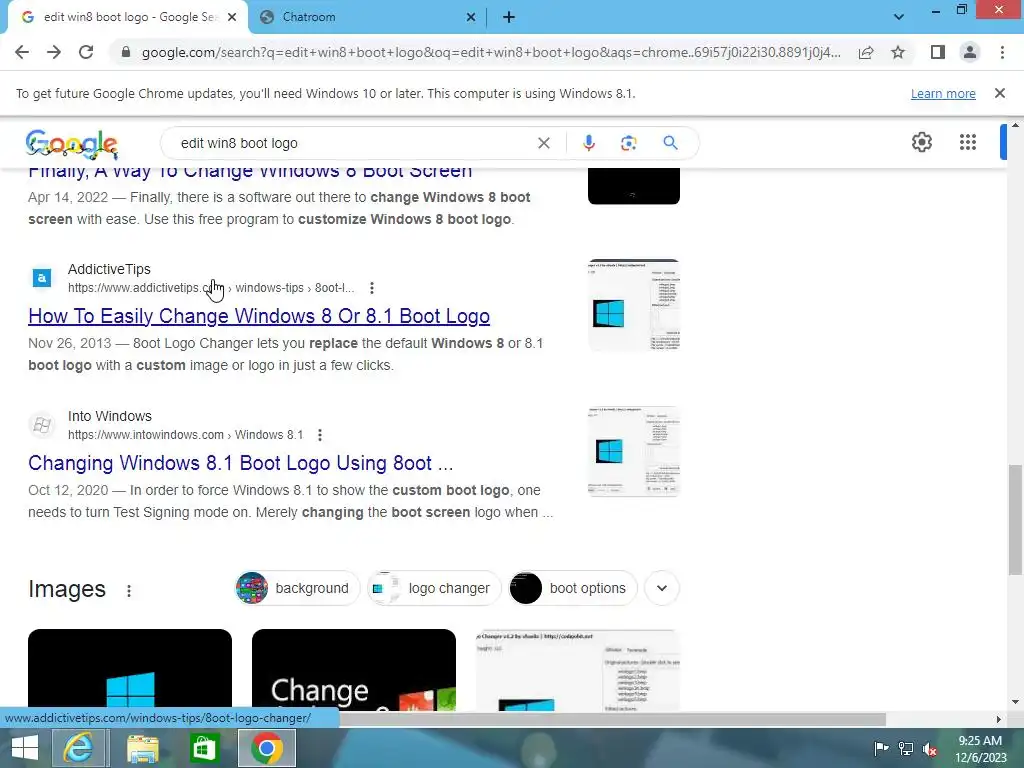Open taskbar clock showing 9:25 AM

pyautogui.click(x=980, y=749)
